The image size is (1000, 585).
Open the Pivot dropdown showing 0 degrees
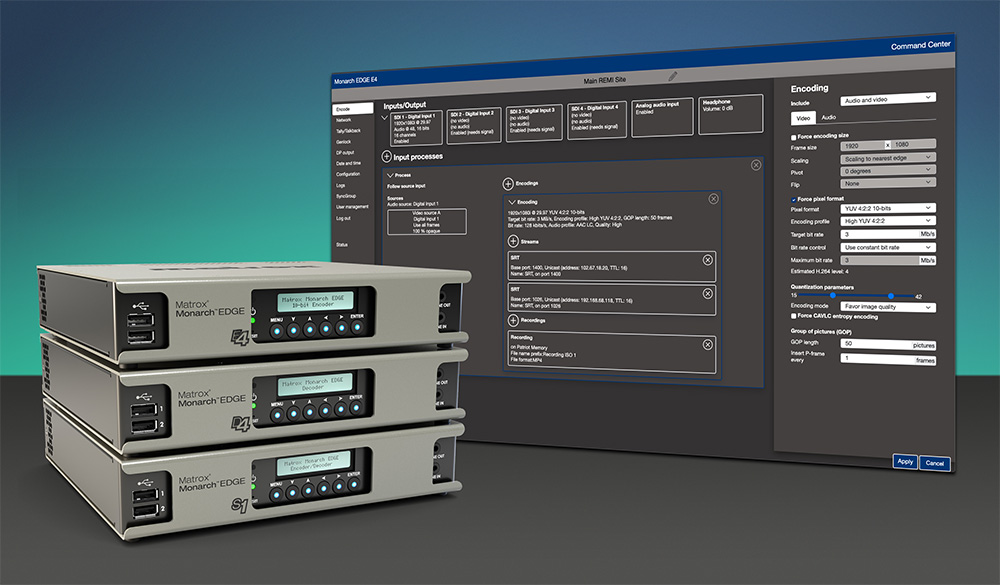point(888,170)
